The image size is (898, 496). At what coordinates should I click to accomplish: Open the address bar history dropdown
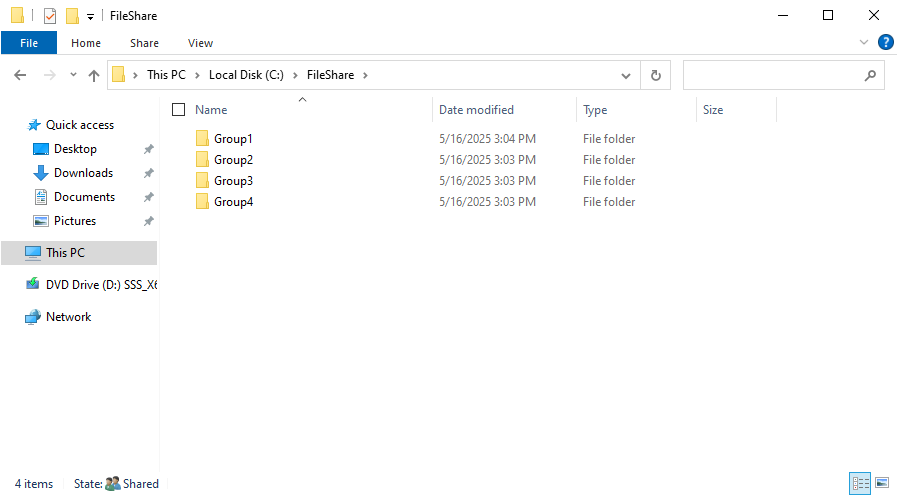(626, 76)
